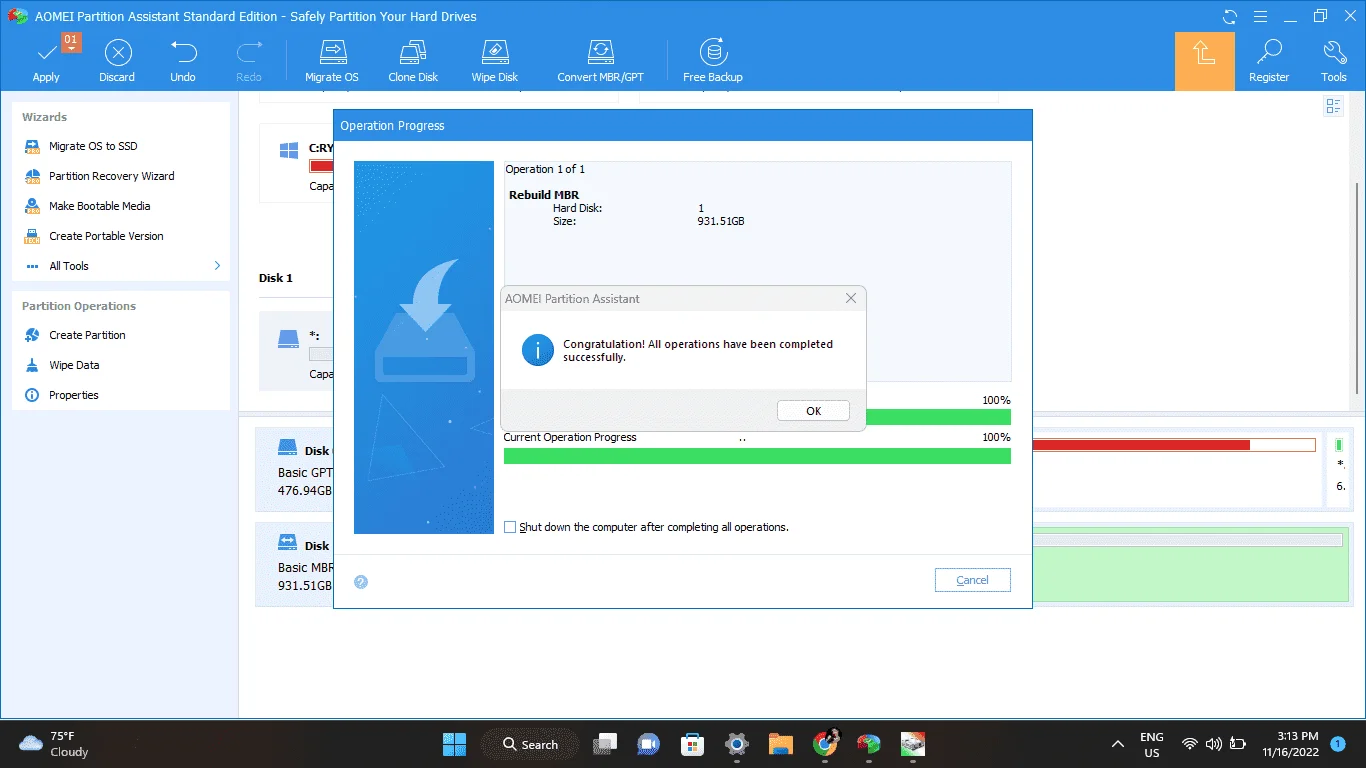
Task: Click the Apply checkmark in the toolbar
Action: [46, 61]
